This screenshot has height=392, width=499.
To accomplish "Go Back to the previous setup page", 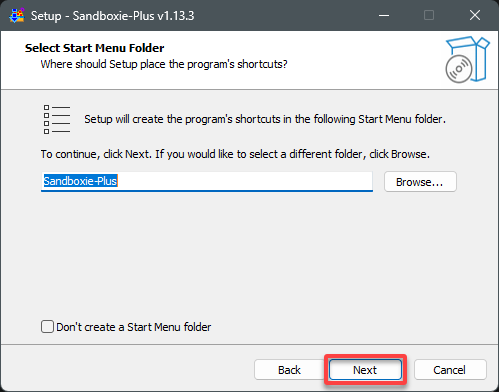I will [x=289, y=370].
